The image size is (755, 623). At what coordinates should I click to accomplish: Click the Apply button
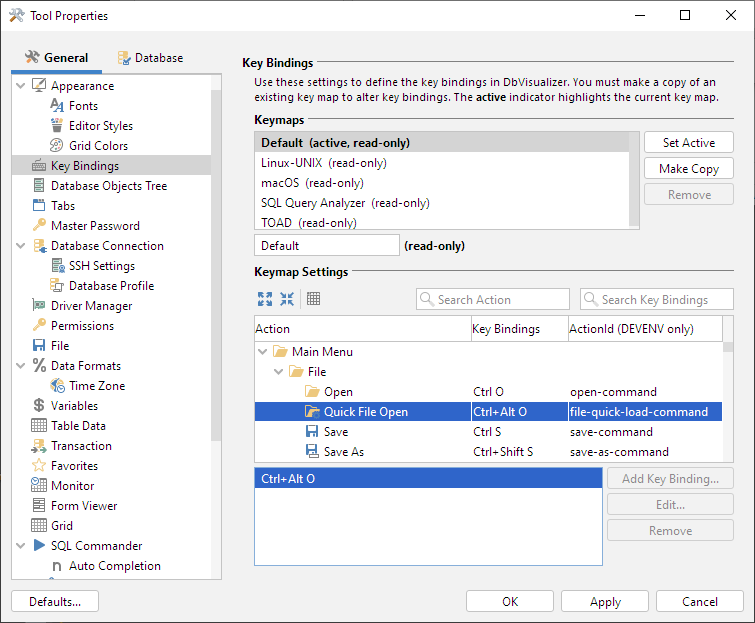click(605, 602)
